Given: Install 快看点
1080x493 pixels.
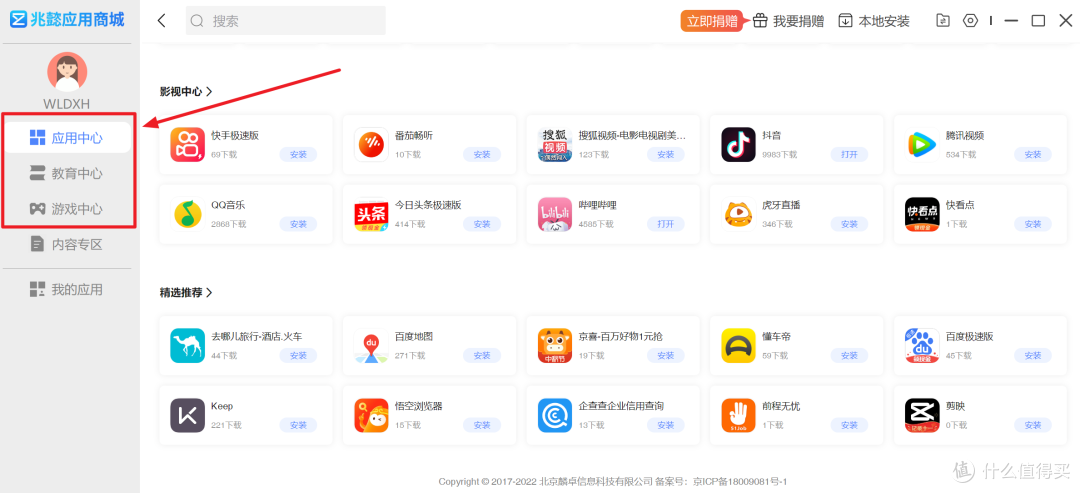Looking at the screenshot, I should [1033, 224].
